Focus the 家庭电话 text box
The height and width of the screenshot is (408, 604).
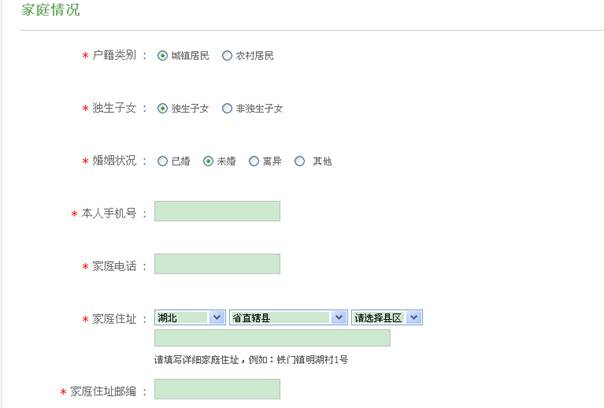pos(217,264)
